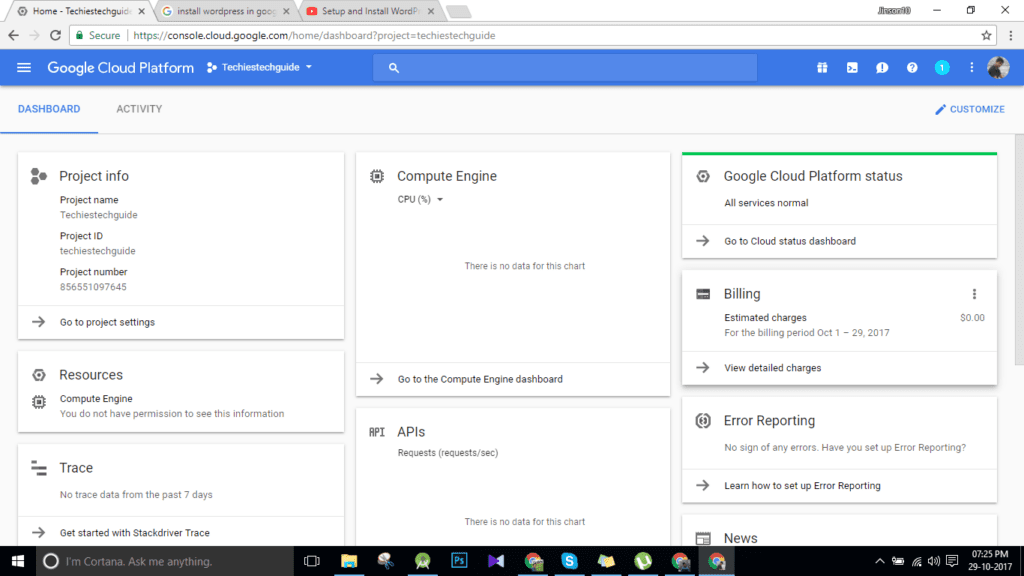Click the Error Reporting icon
The image size is (1024, 576).
703,421
